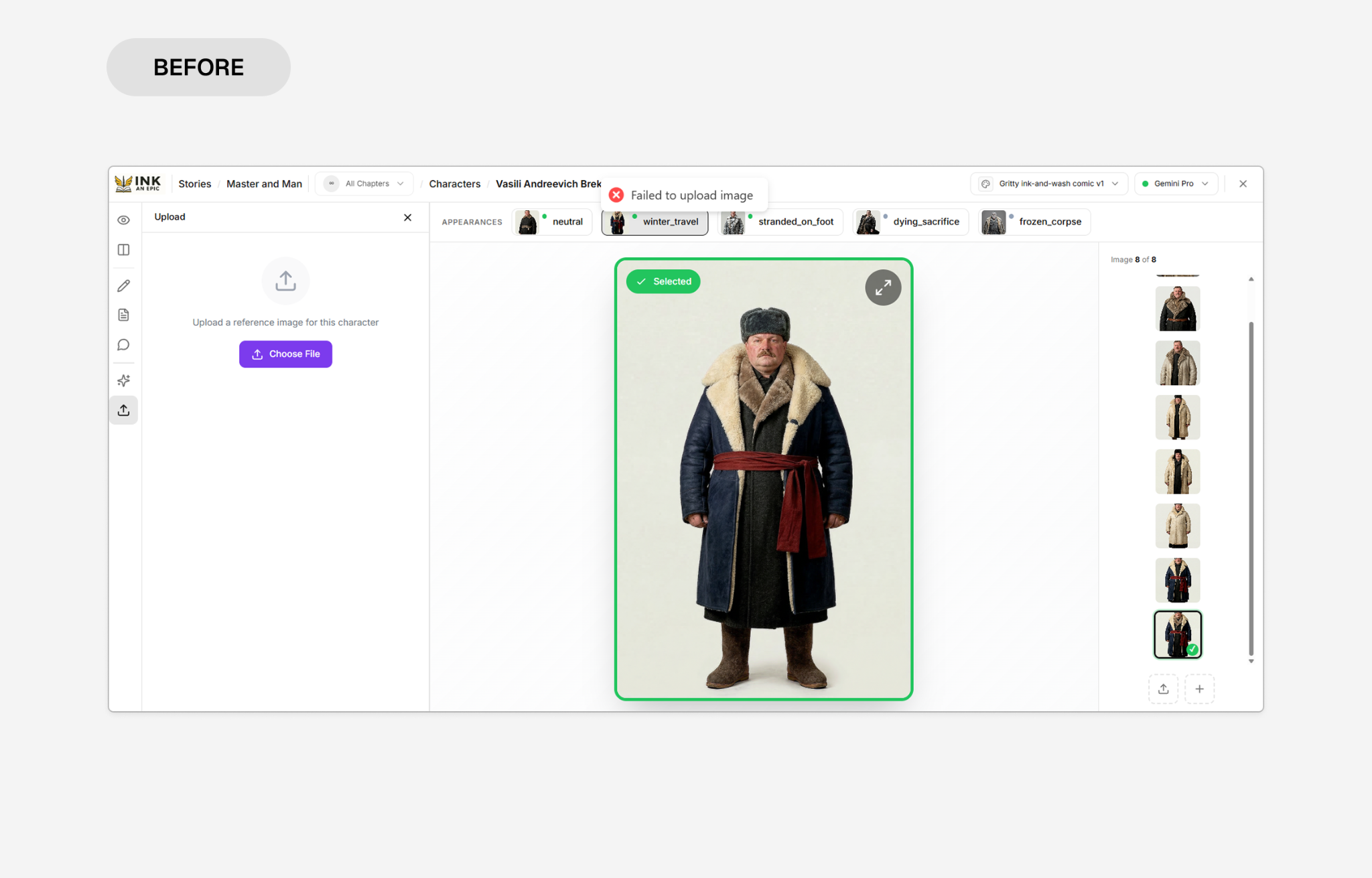The height and width of the screenshot is (878, 1372).
Task: Open the sparkles AI generate icon
Action: (x=124, y=380)
